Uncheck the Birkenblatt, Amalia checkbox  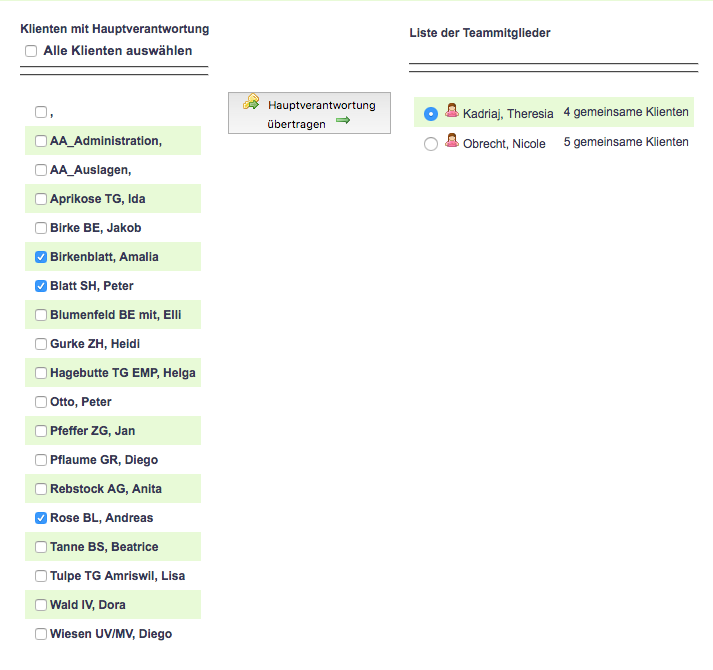41,257
